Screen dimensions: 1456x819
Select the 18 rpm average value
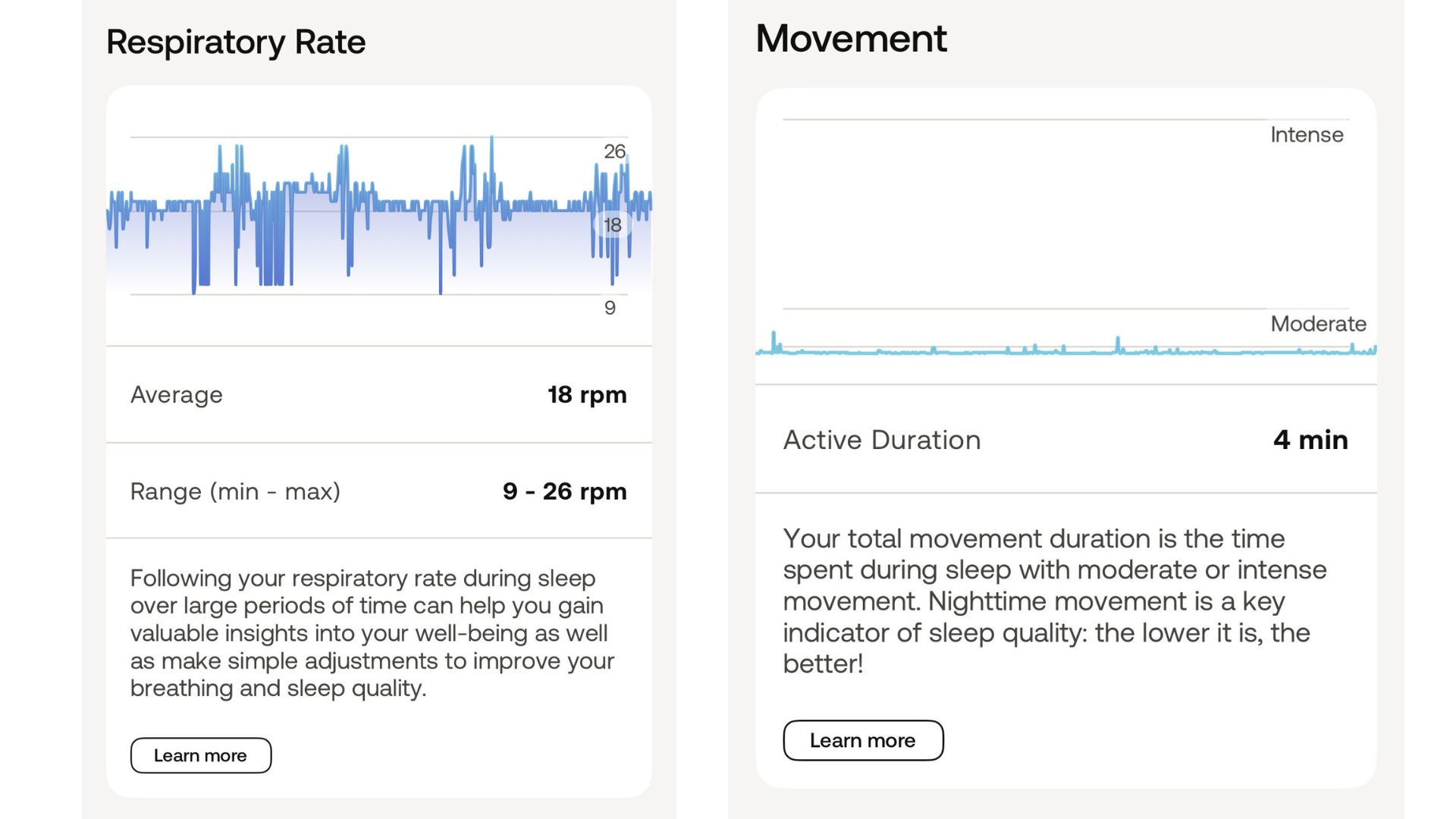(x=587, y=394)
